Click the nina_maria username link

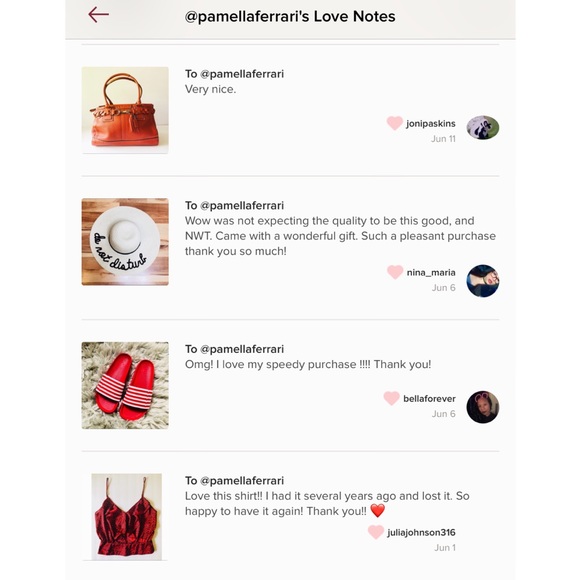[431, 273]
